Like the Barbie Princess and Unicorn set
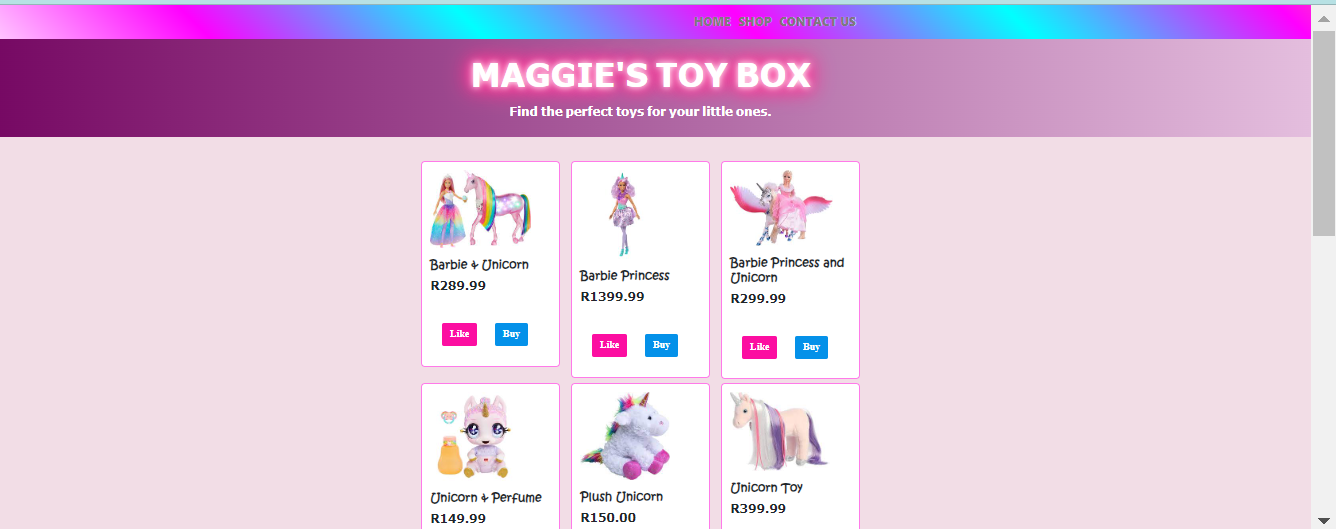Screen dimensions: 1336x529 point(759,347)
